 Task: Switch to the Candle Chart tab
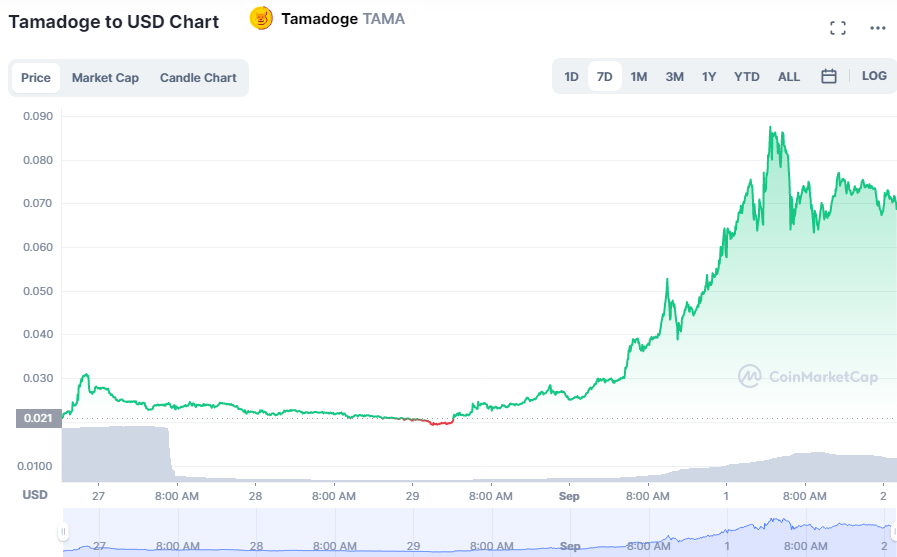tap(198, 78)
